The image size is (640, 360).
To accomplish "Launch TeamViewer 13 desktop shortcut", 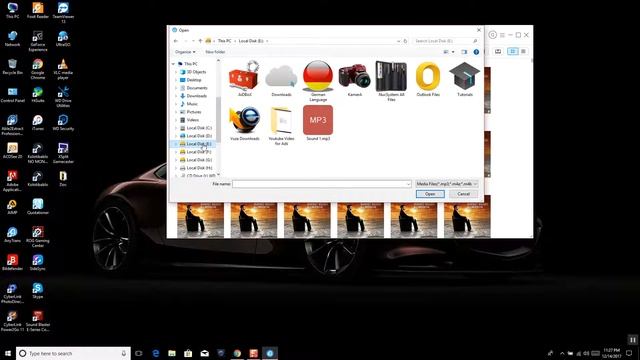I will point(63,13).
